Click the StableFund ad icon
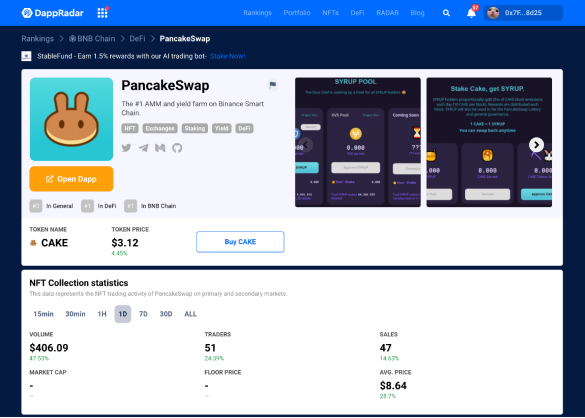585x418 pixels. (x=26, y=56)
